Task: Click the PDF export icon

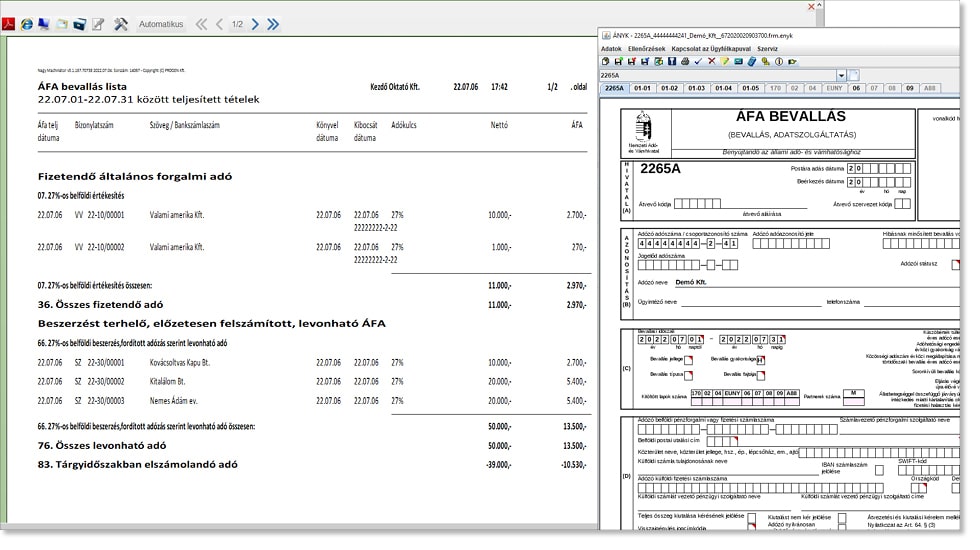Action: [x=8, y=24]
